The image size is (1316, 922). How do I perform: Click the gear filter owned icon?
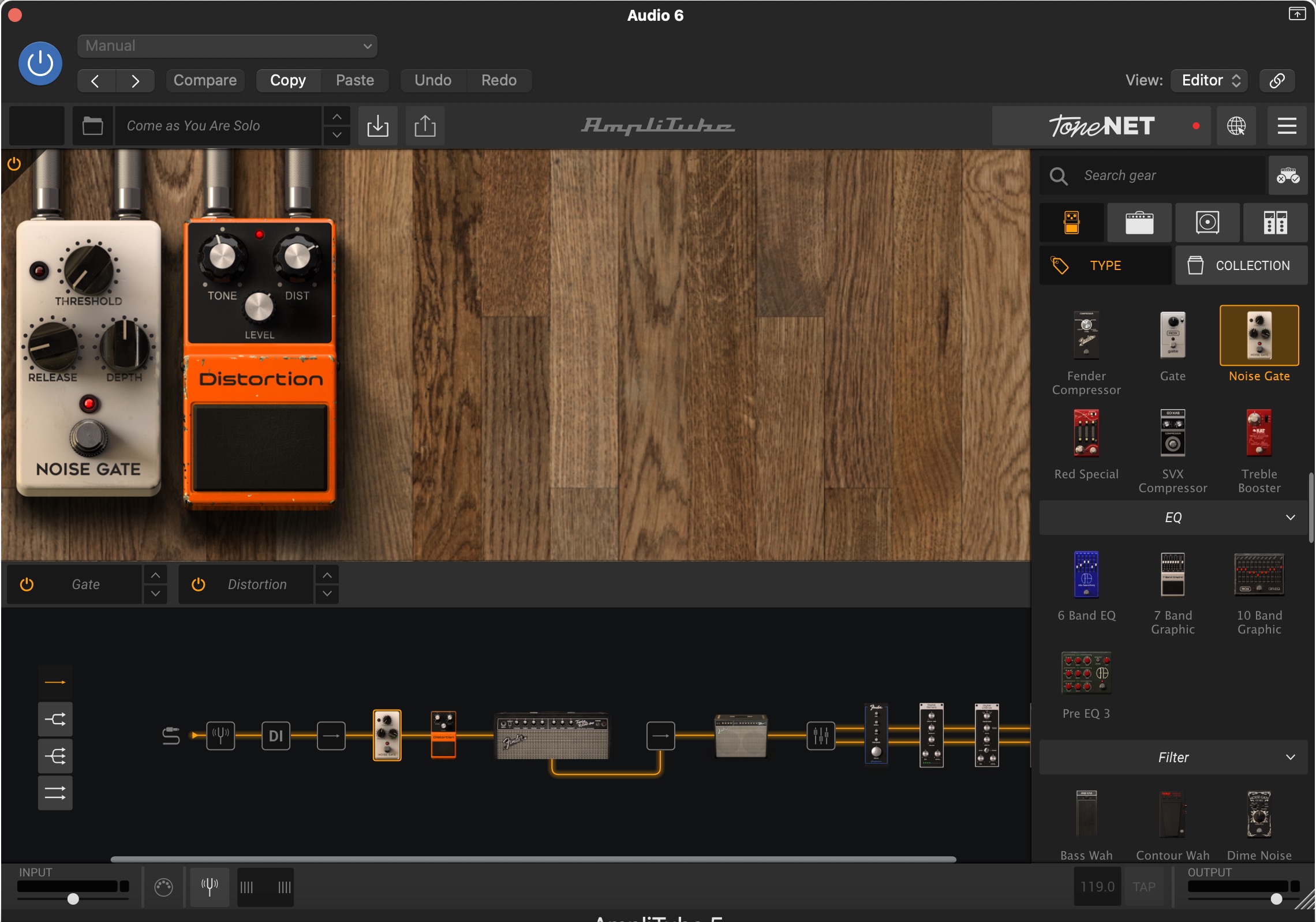[1288, 175]
